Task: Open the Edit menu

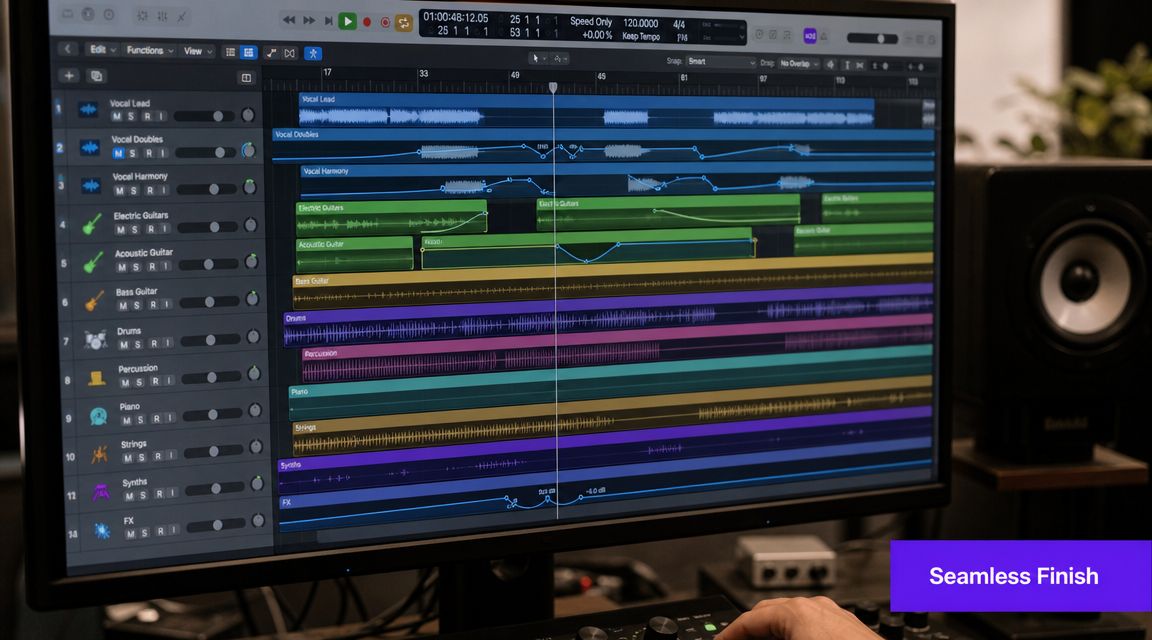Action: click(102, 49)
